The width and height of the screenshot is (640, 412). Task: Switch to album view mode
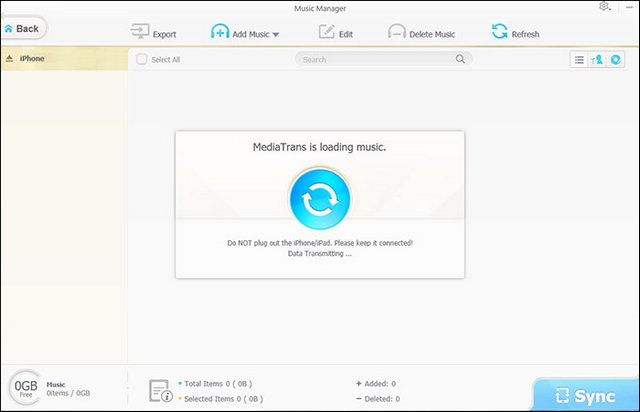[x=616, y=60]
